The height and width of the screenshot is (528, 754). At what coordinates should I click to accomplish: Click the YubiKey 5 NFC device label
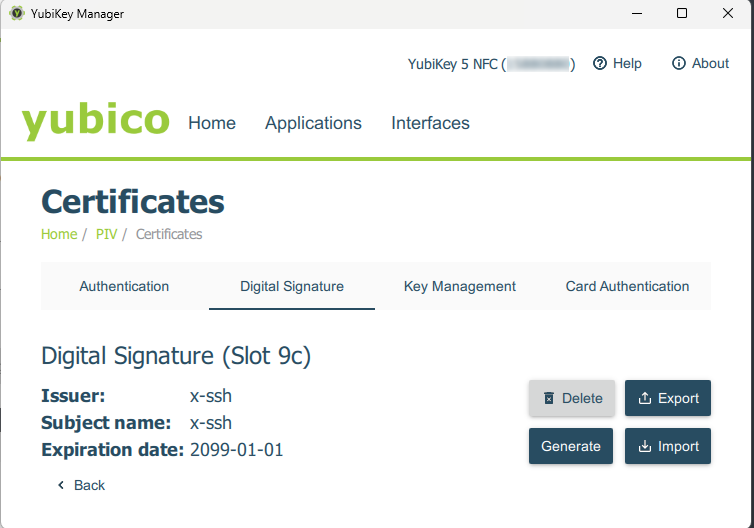click(x=491, y=63)
